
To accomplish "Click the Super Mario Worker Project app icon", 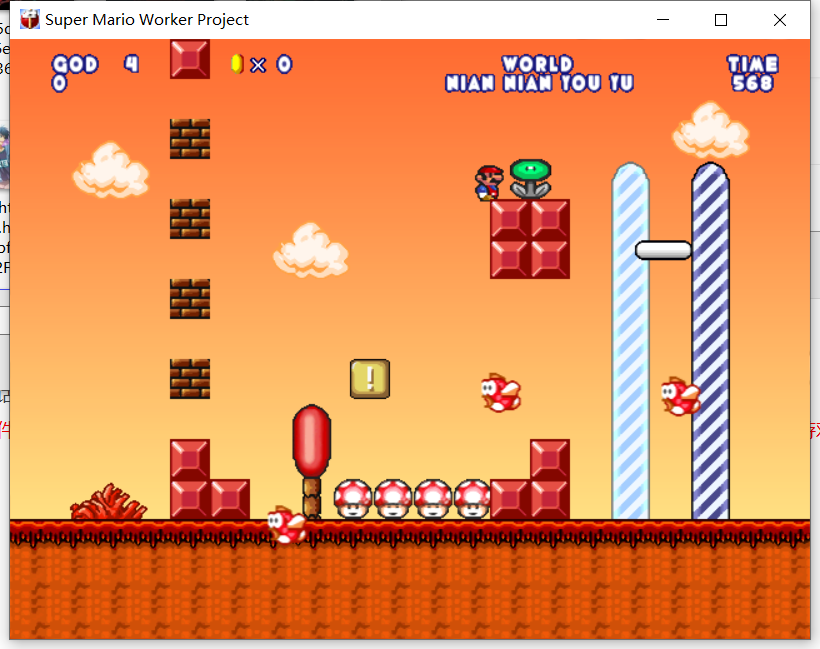I will tap(30, 19).
